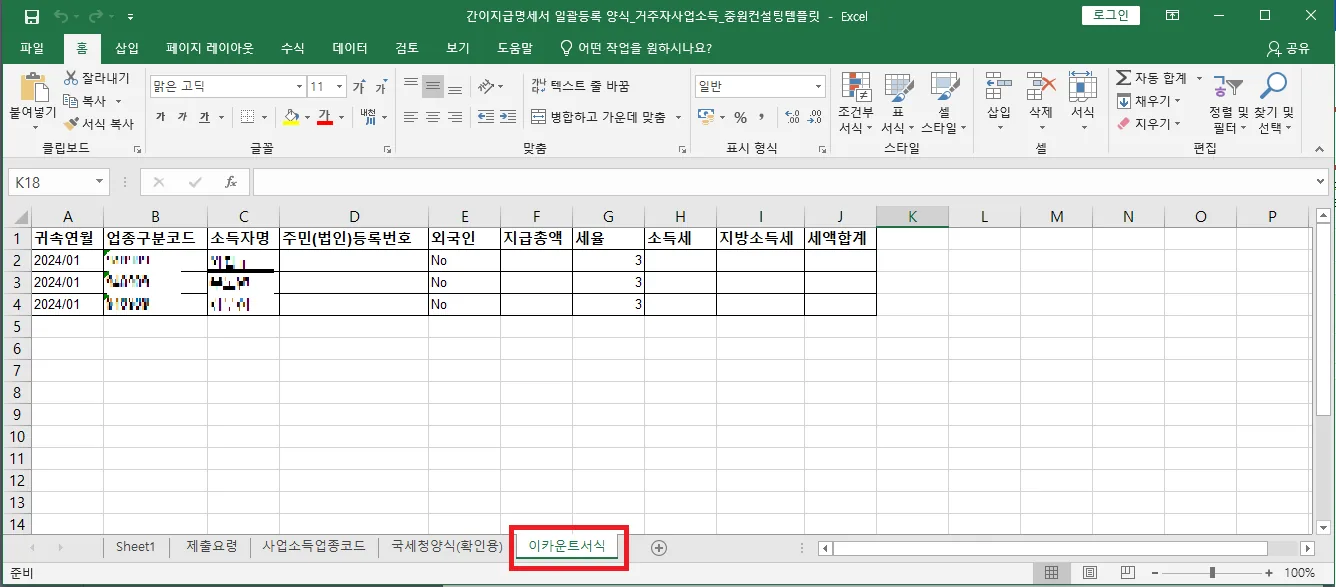The image size is (1336, 587).
Task: Switch to the 제출요령 sheet tab
Action: [212, 547]
